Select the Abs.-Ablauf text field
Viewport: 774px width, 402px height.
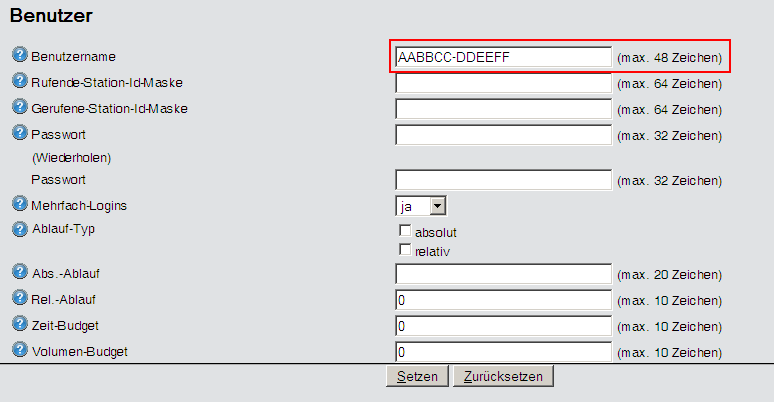503,274
